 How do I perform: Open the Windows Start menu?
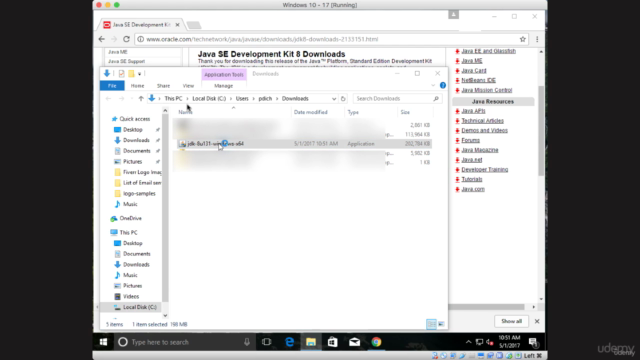(x=103, y=342)
